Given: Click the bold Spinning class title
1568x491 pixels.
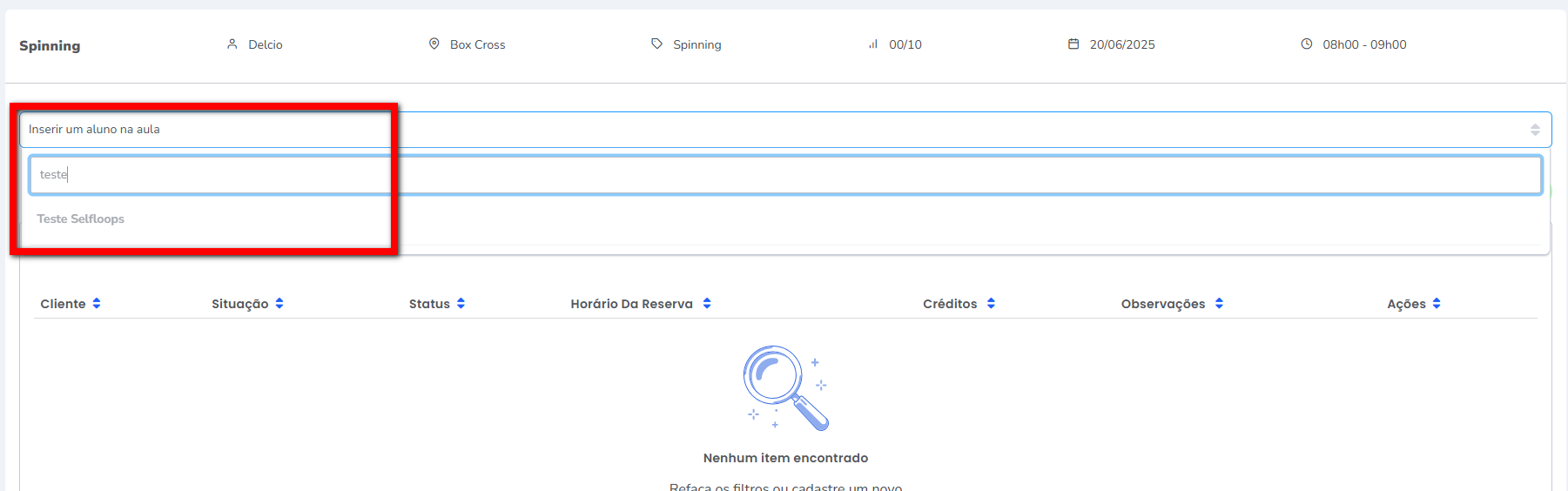Looking at the screenshot, I should [x=50, y=46].
